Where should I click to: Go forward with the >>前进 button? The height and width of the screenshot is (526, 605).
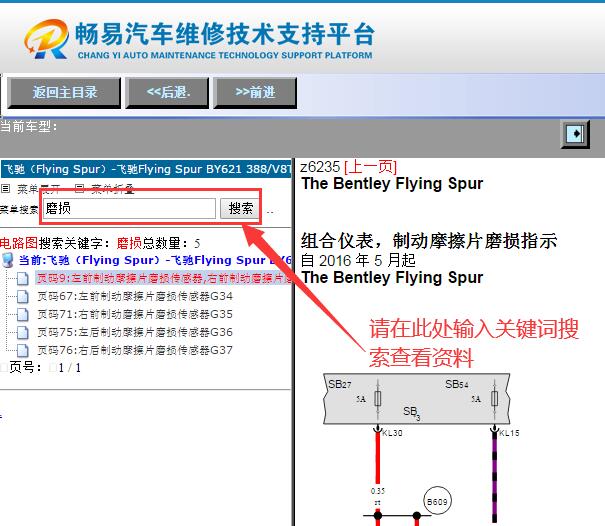(255, 93)
